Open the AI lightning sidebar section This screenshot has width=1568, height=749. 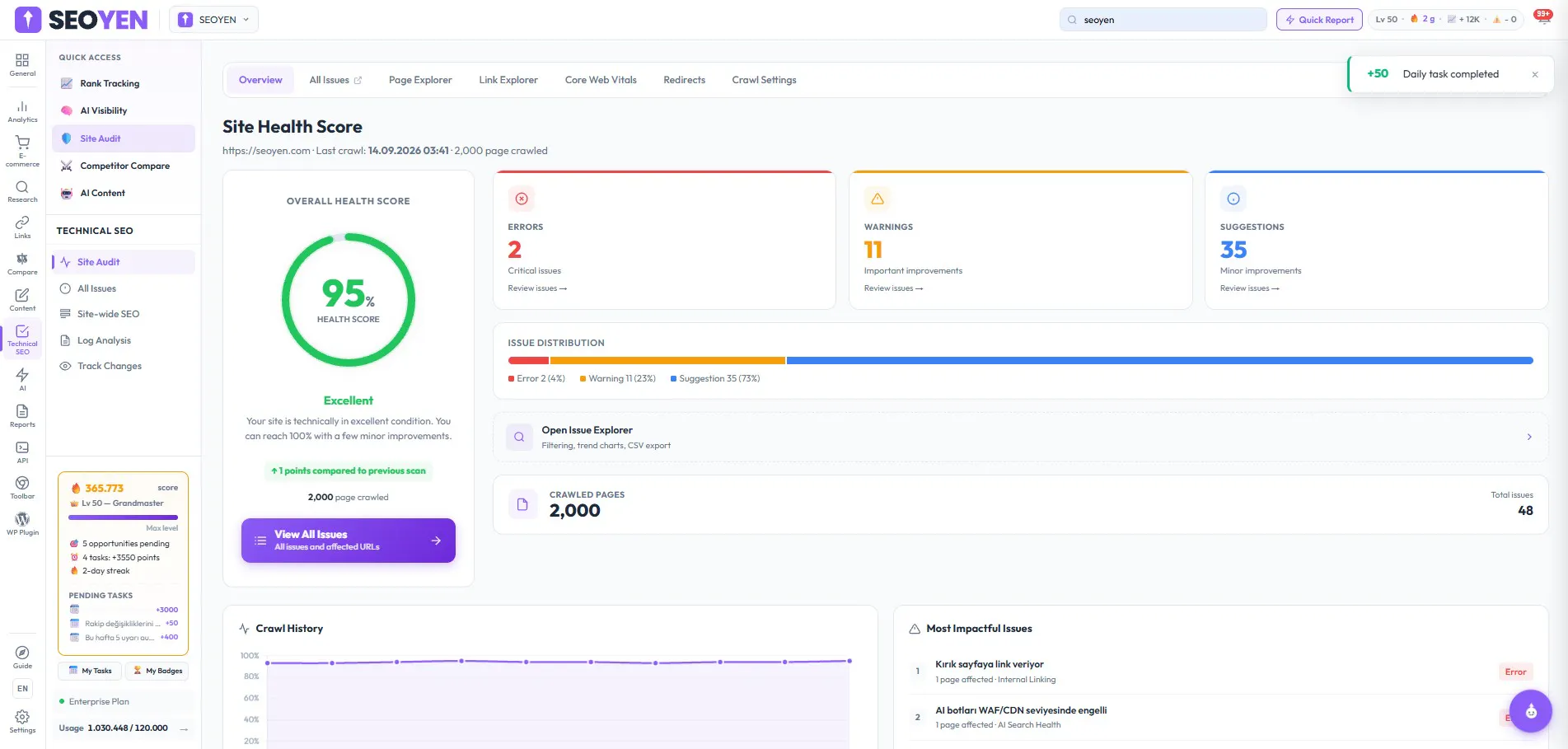tap(22, 379)
